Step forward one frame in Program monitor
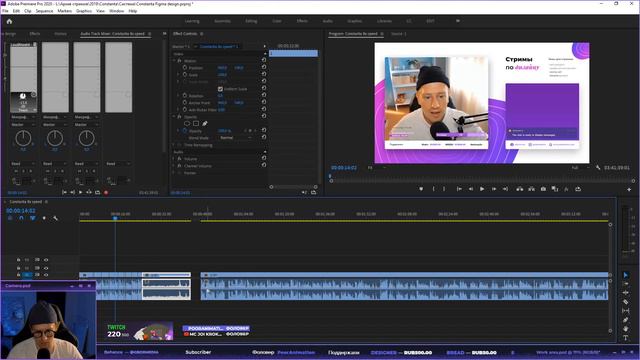This screenshot has height=360, width=640. pos(493,189)
